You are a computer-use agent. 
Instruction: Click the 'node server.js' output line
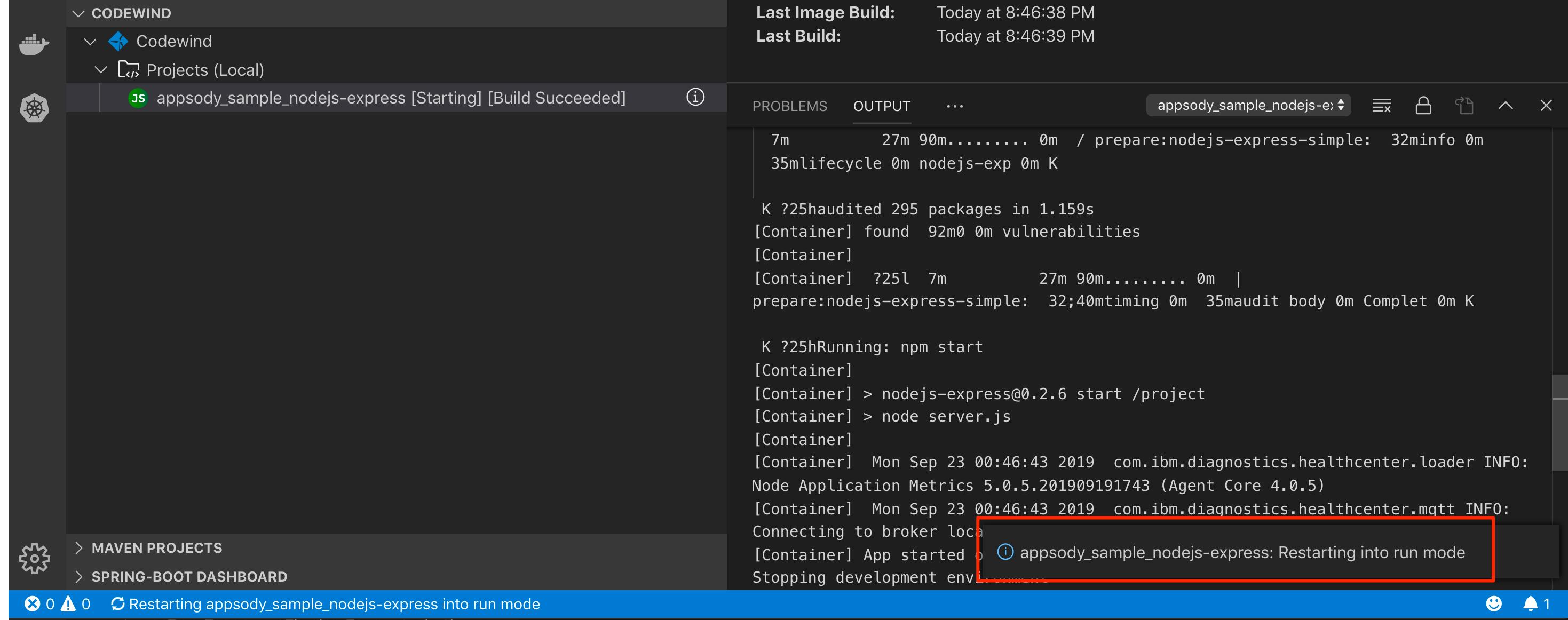(882, 417)
